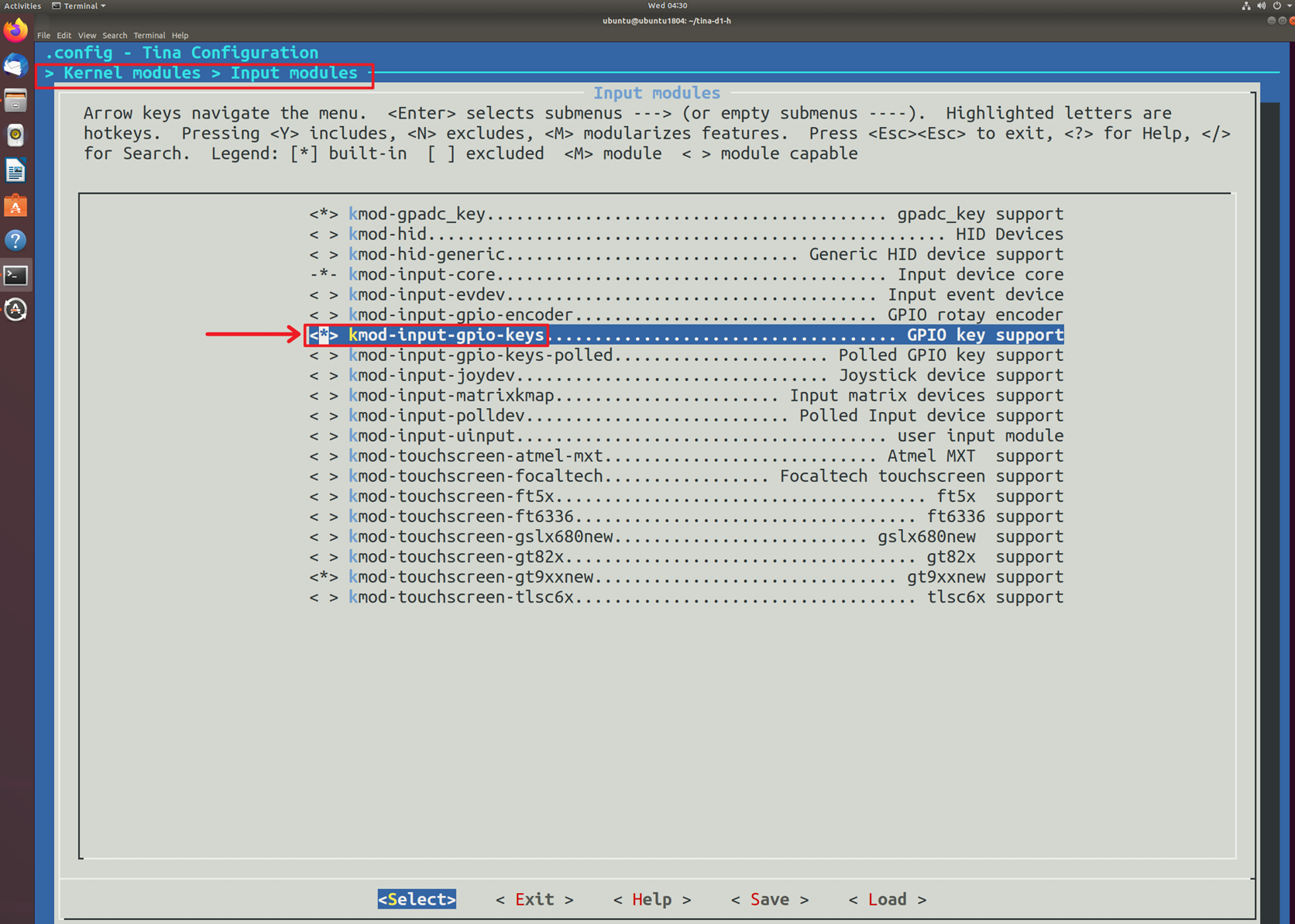The image size is (1295, 924).
Task: Open Help dock icon
Action: point(15,240)
